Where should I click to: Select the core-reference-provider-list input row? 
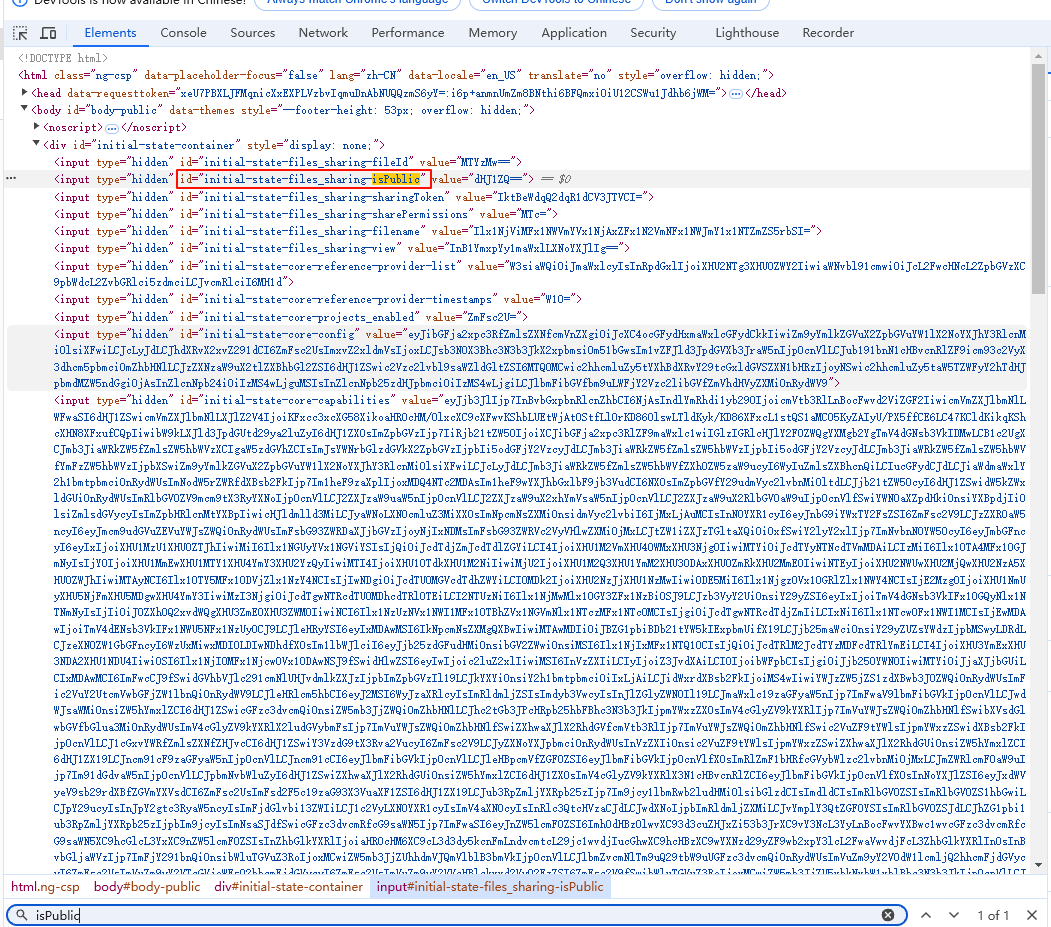click(540, 274)
